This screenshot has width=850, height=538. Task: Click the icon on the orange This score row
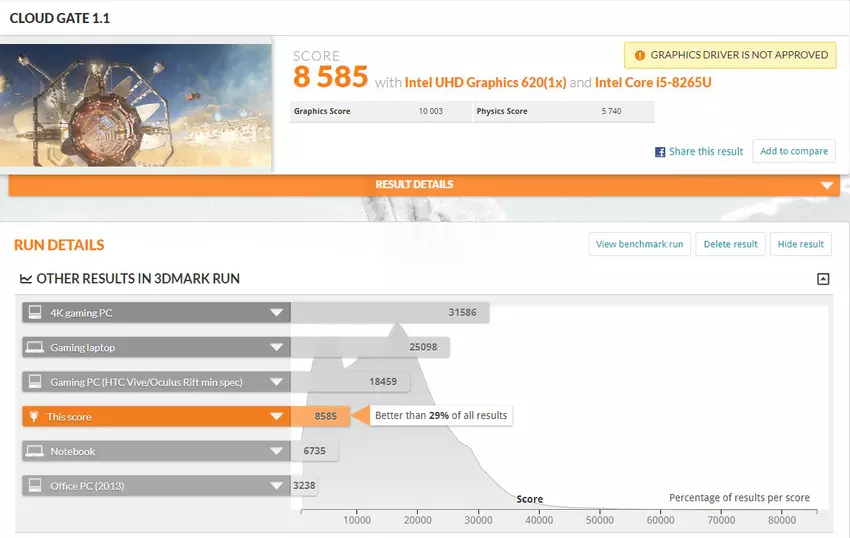(x=35, y=417)
